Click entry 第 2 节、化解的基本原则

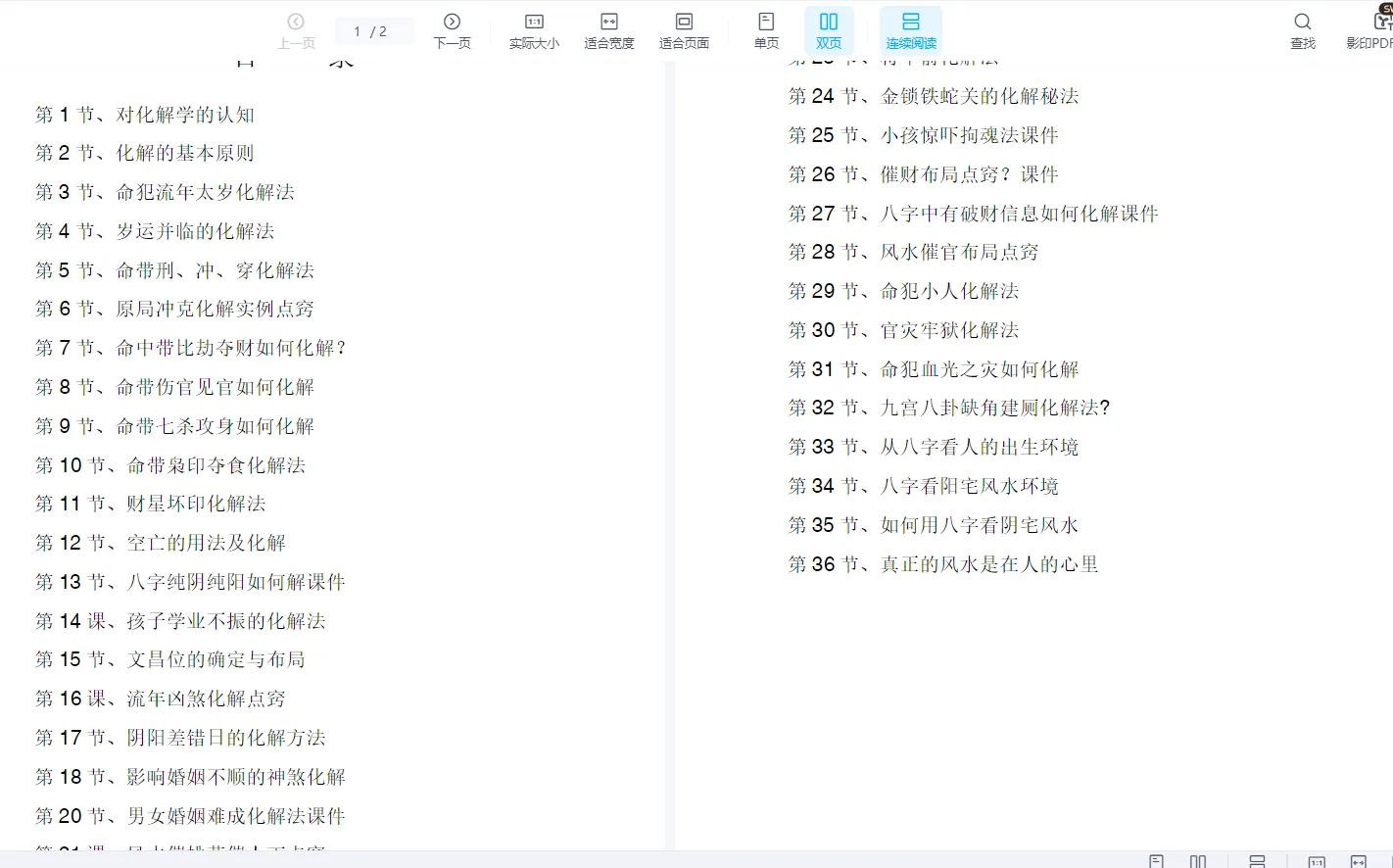coord(145,153)
